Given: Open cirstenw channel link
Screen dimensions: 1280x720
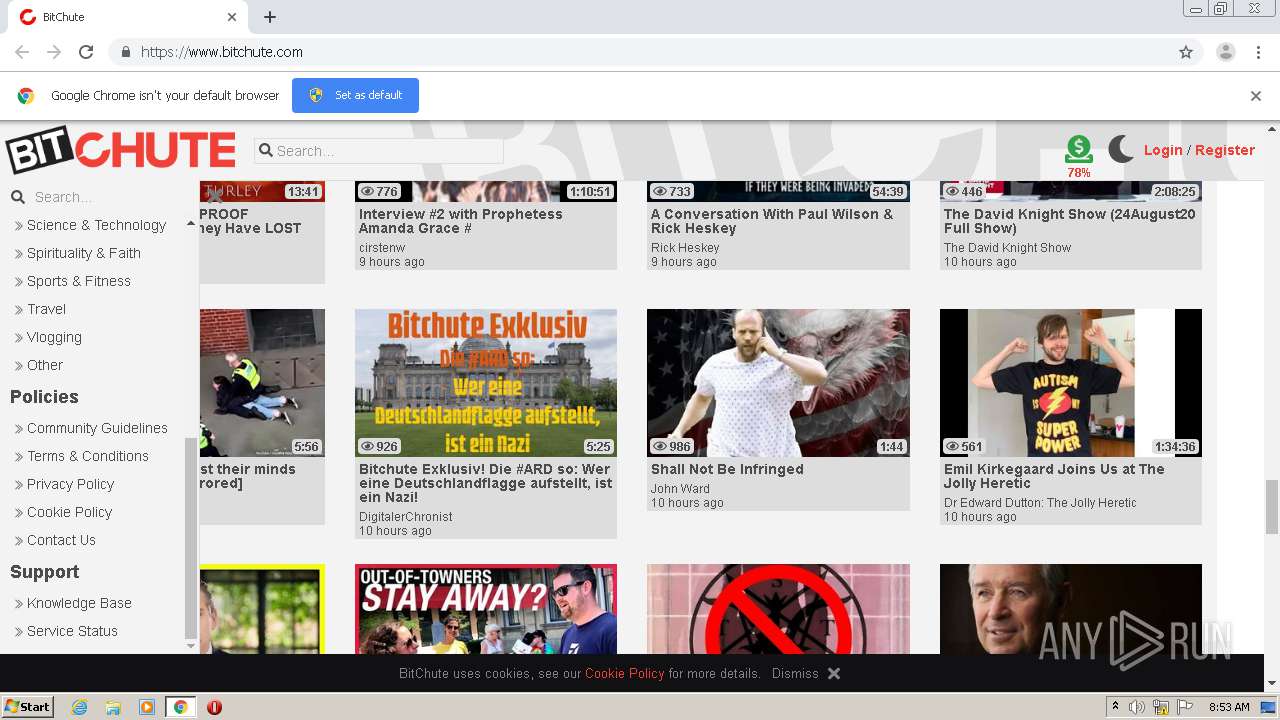Looking at the screenshot, I should (382, 248).
